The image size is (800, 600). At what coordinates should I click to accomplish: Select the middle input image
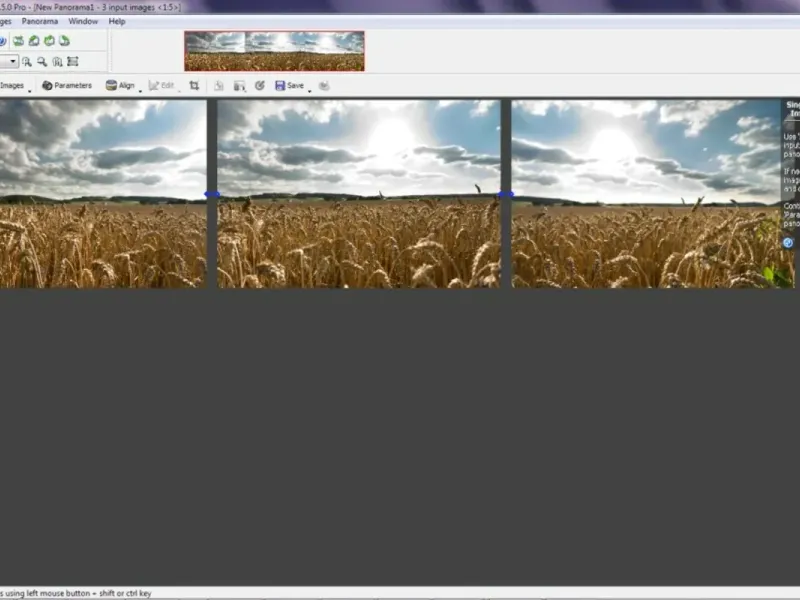pyautogui.click(x=359, y=194)
